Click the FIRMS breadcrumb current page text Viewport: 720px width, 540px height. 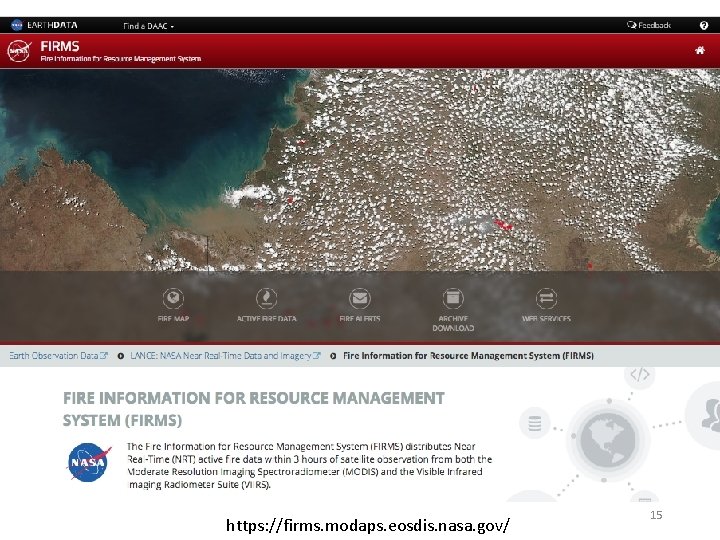click(468, 355)
